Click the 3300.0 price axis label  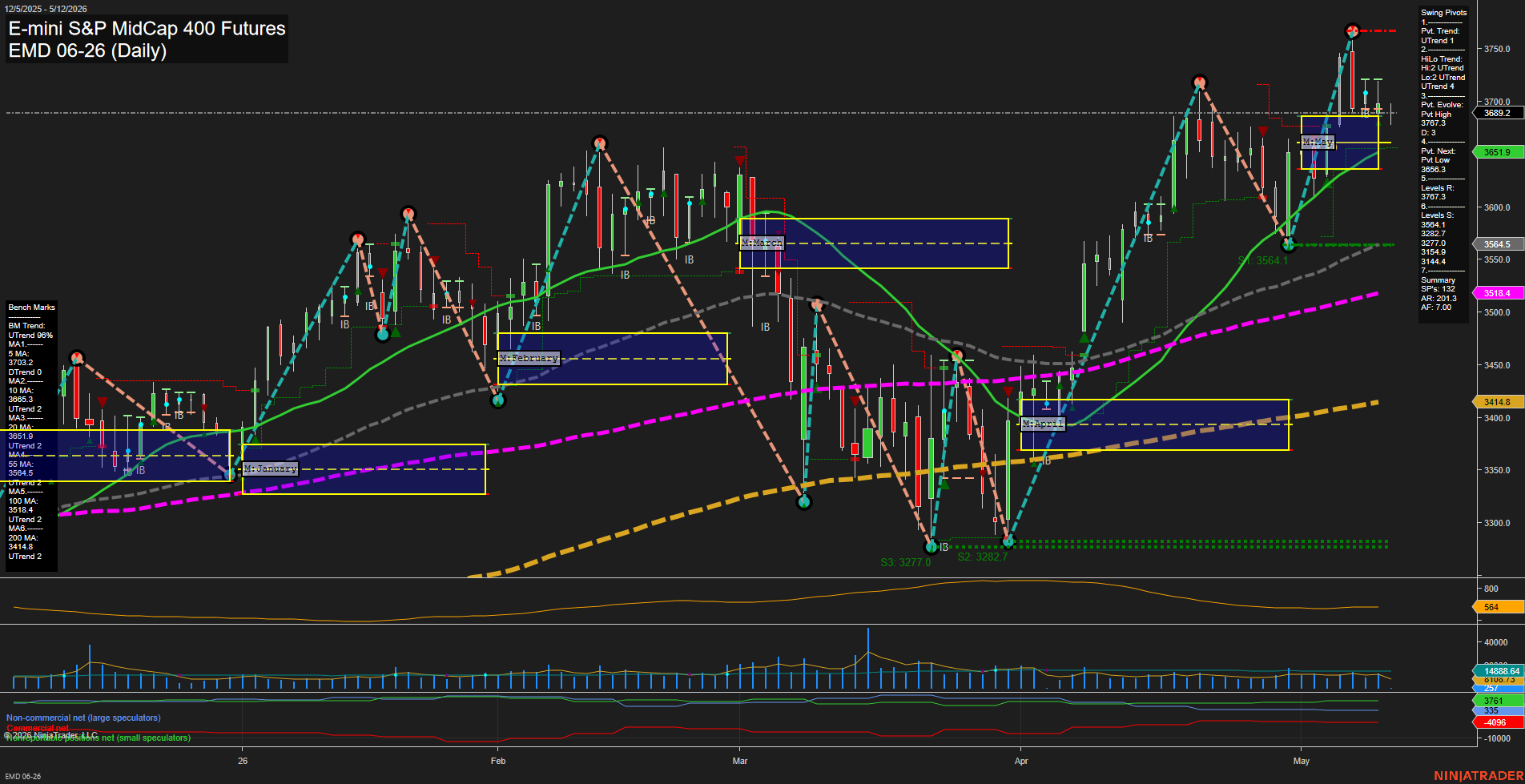[1497, 523]
